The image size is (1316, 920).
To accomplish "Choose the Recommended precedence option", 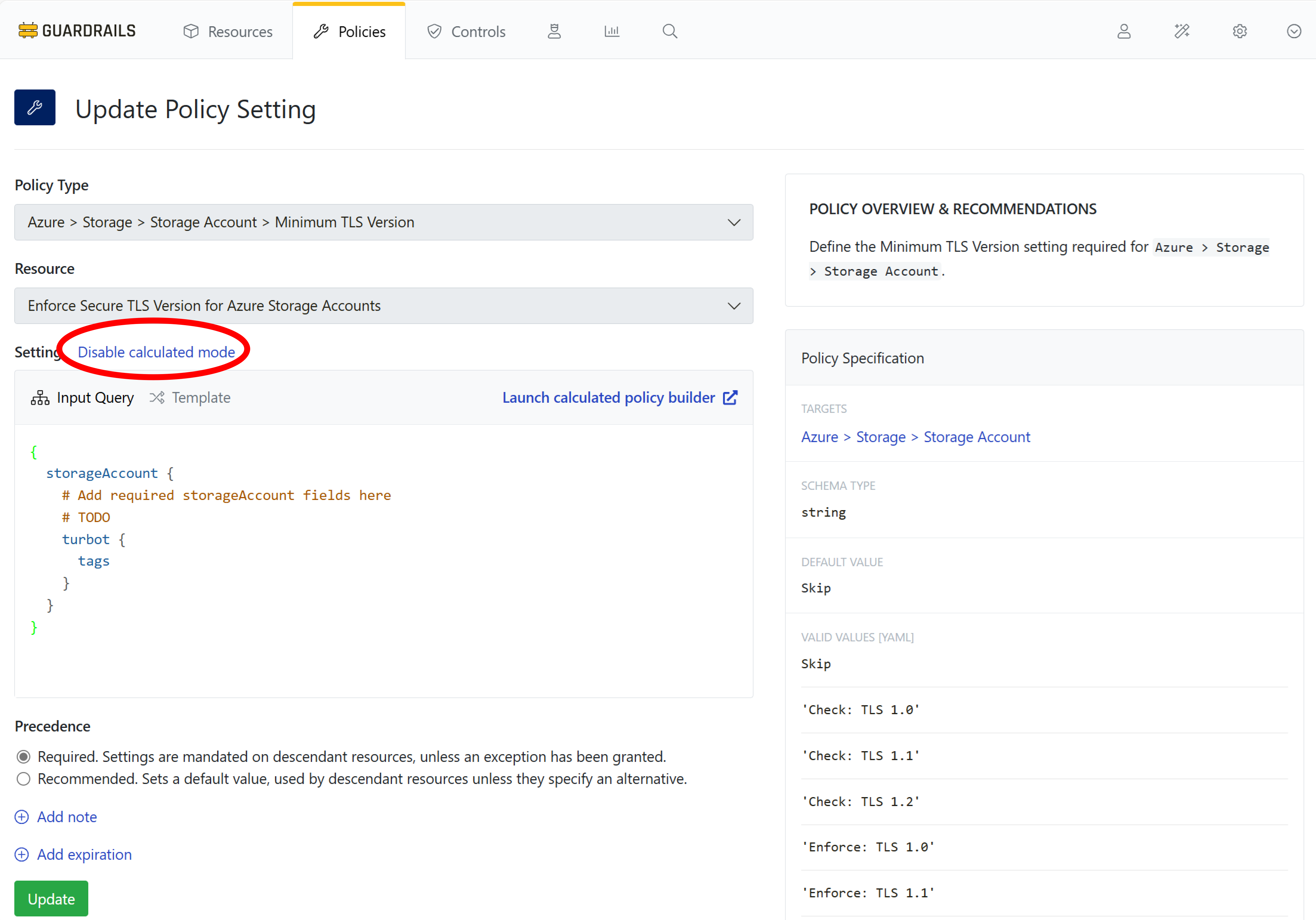I will click(x=23, y=779).
